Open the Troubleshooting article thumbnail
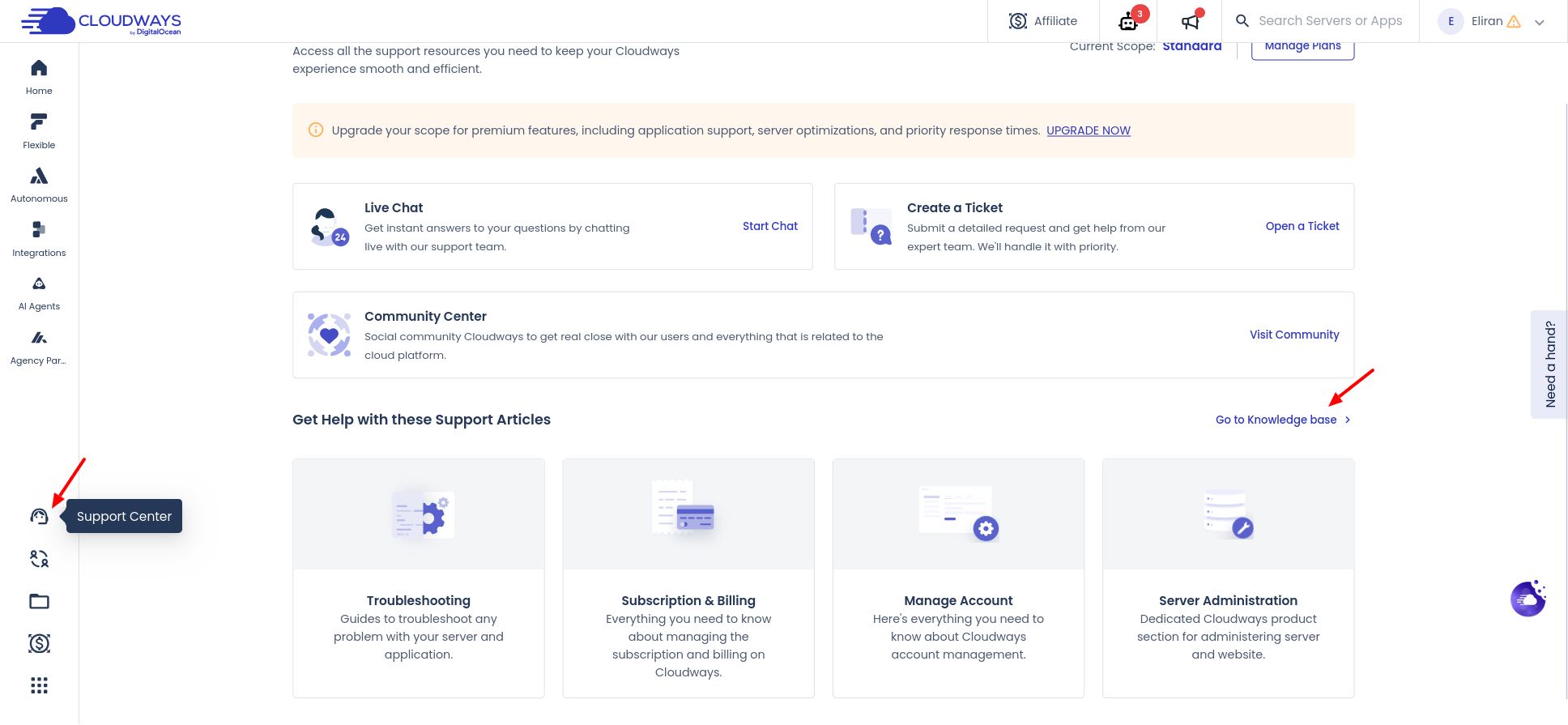Image resolution: width=1568 pixels, height=725 pixels. (x=419, y=514)
